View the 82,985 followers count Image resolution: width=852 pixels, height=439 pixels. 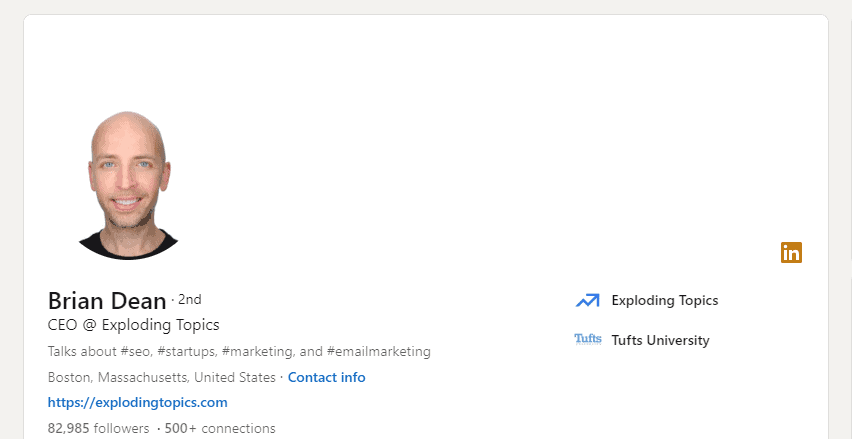click(98, 428)
